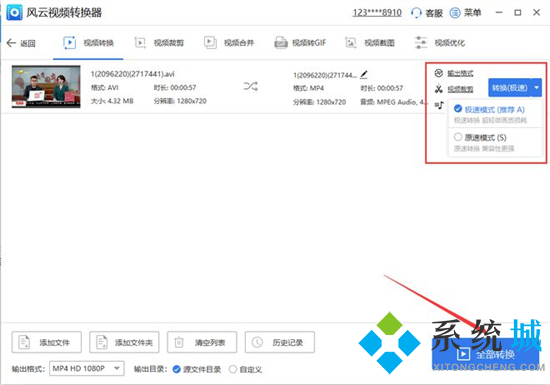Click the music note audio icon
550x385 pixels.
[x=439, y=105]
